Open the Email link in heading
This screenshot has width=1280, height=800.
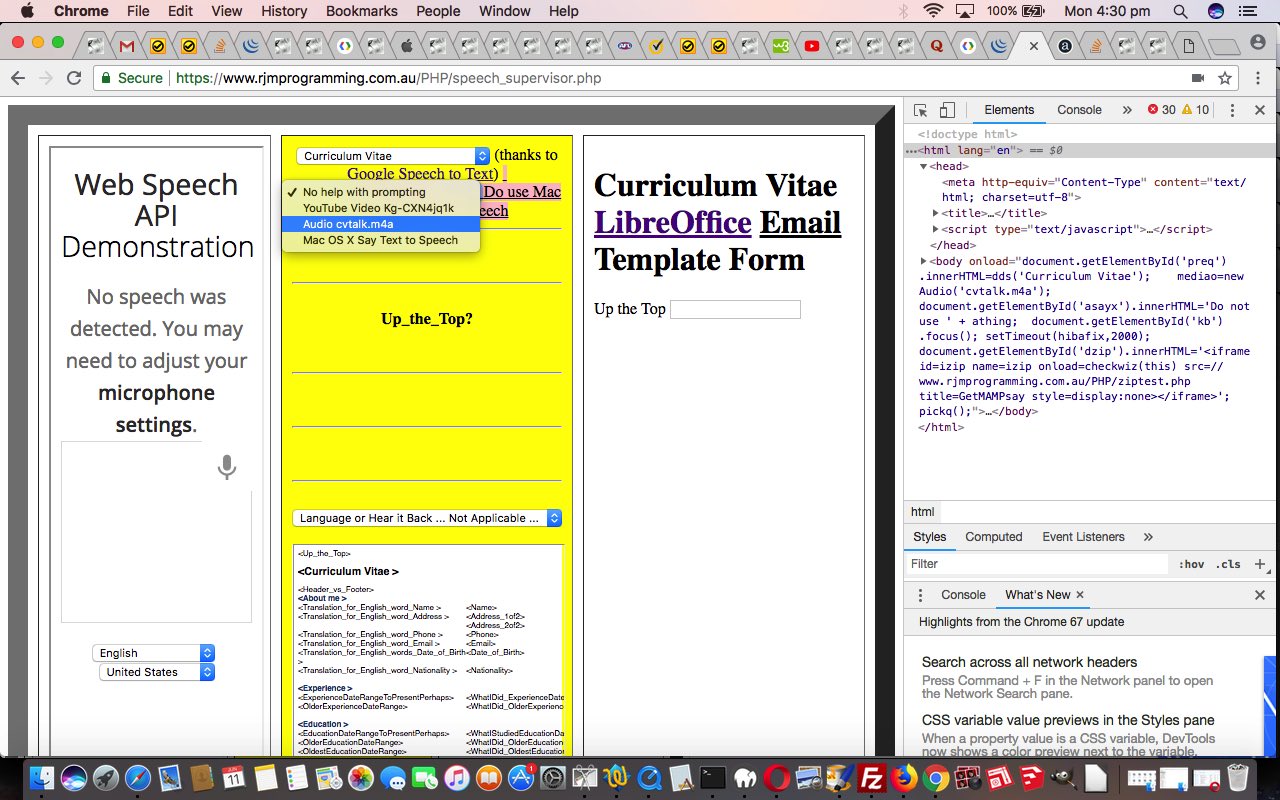click(x=800, y=222)
